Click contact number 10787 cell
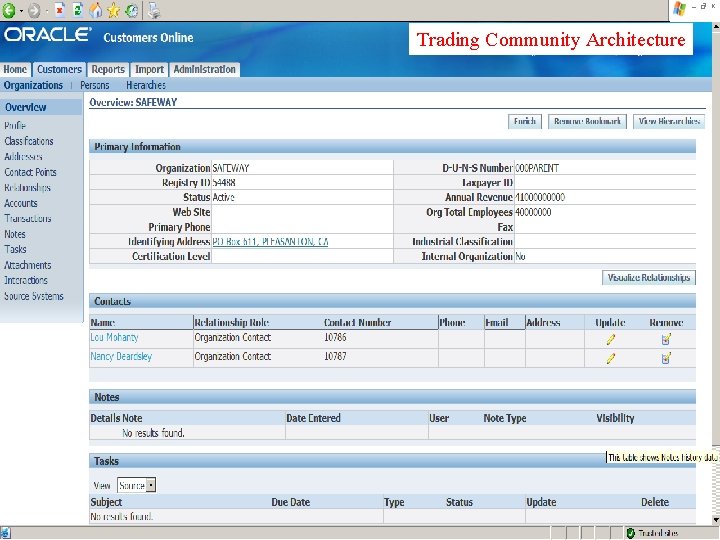The height and width of the screenshot is (540, 720). point(335,356)
